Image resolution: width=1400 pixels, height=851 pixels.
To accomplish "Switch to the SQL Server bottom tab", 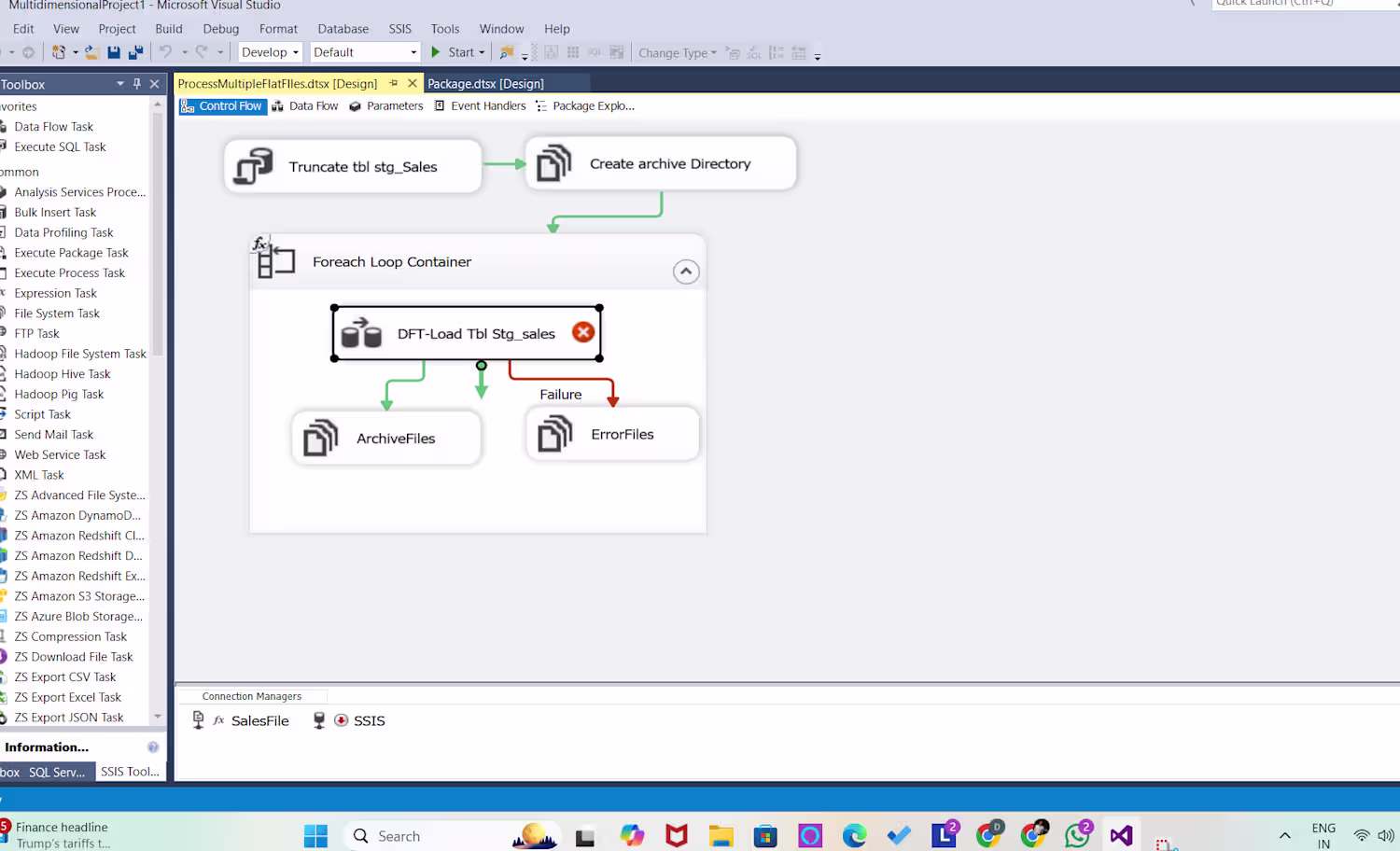I will [57, 772].
